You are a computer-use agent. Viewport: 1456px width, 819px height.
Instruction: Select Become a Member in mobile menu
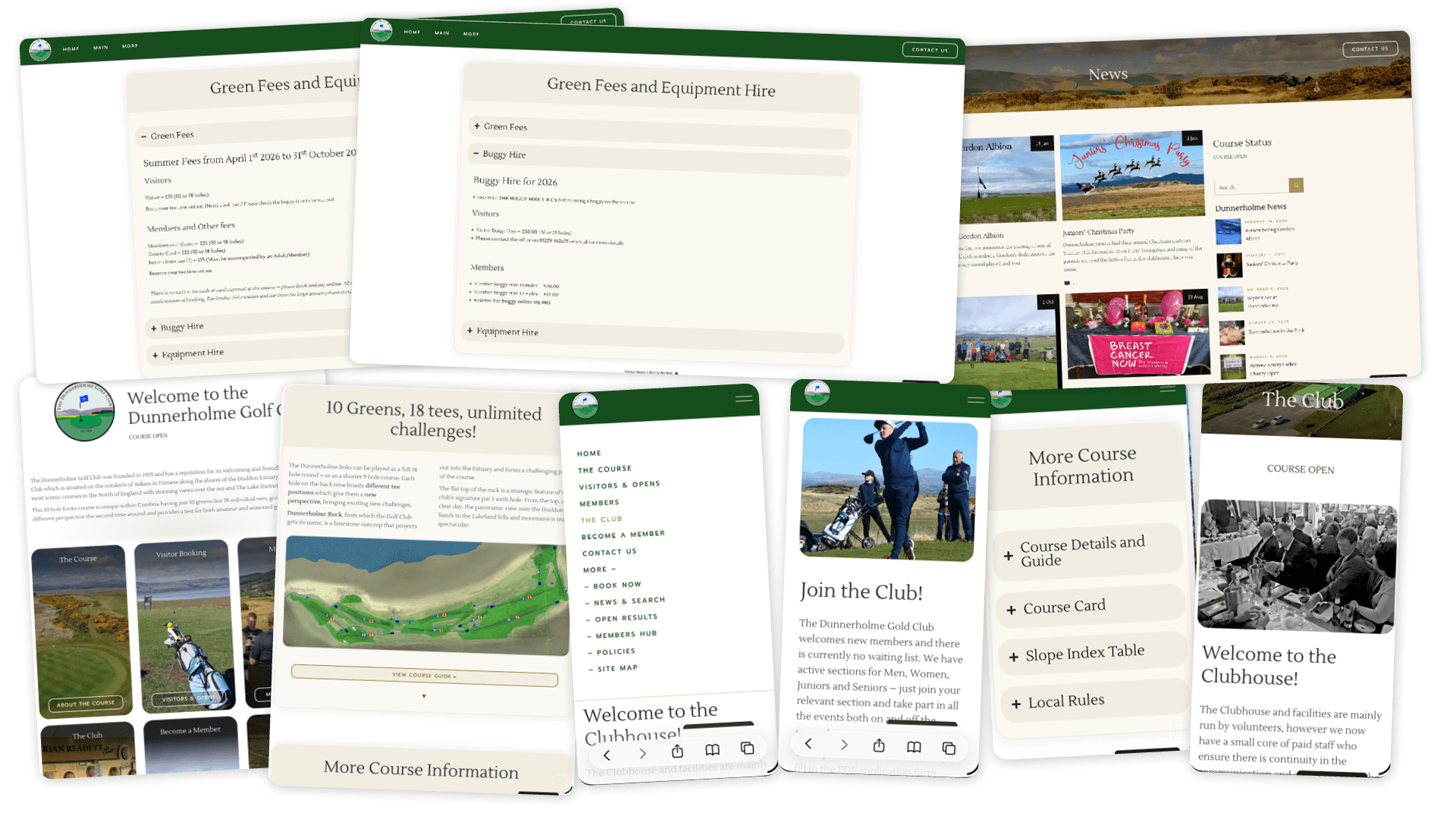[623, 535]
